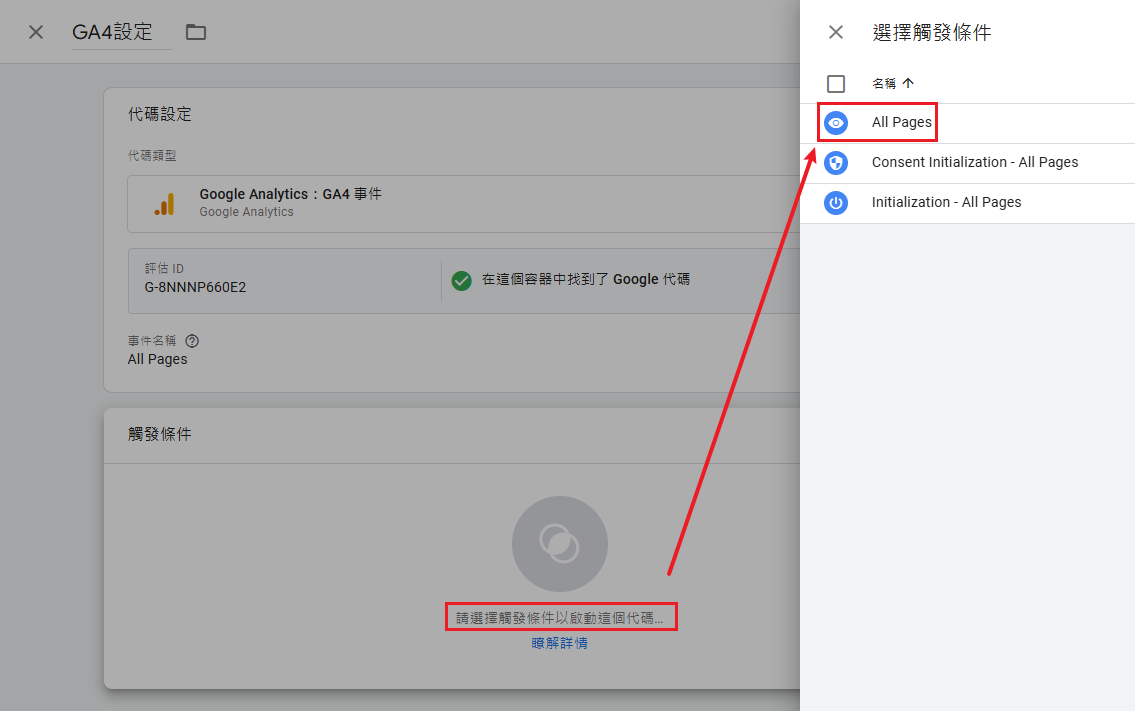Click the All Pages event name value
The width and height of the screenshot is (1135, 711).
[x=158, y=359]
